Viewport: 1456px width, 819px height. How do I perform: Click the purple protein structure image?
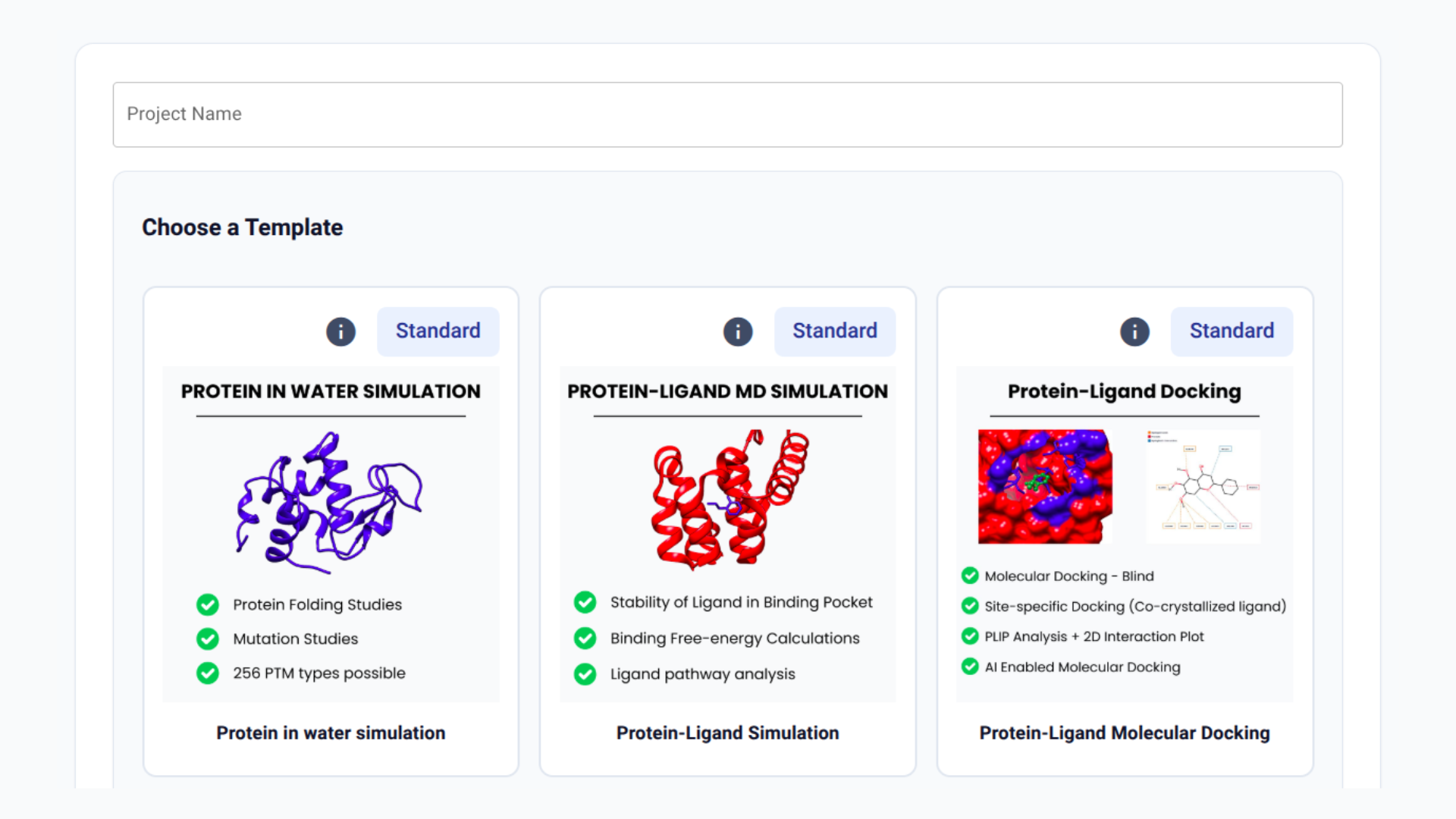coord(330,501)
